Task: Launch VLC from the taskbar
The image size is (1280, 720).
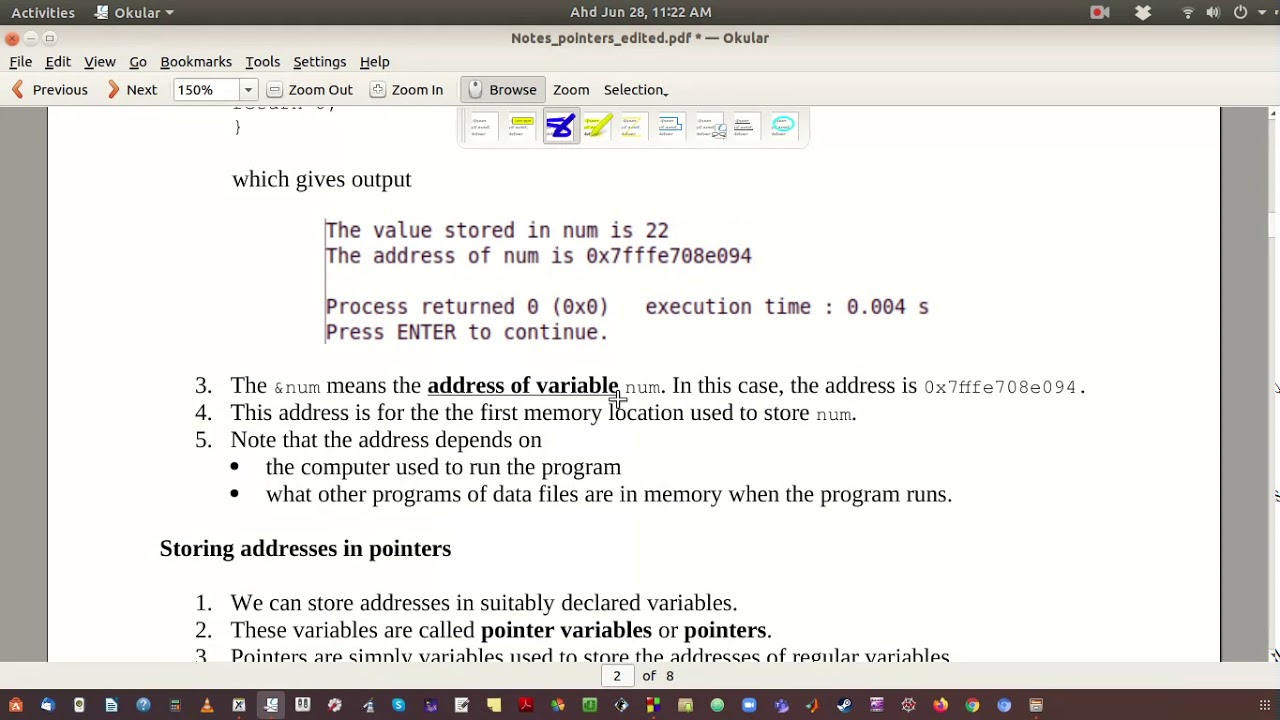Action: click(x=207, y=705)
